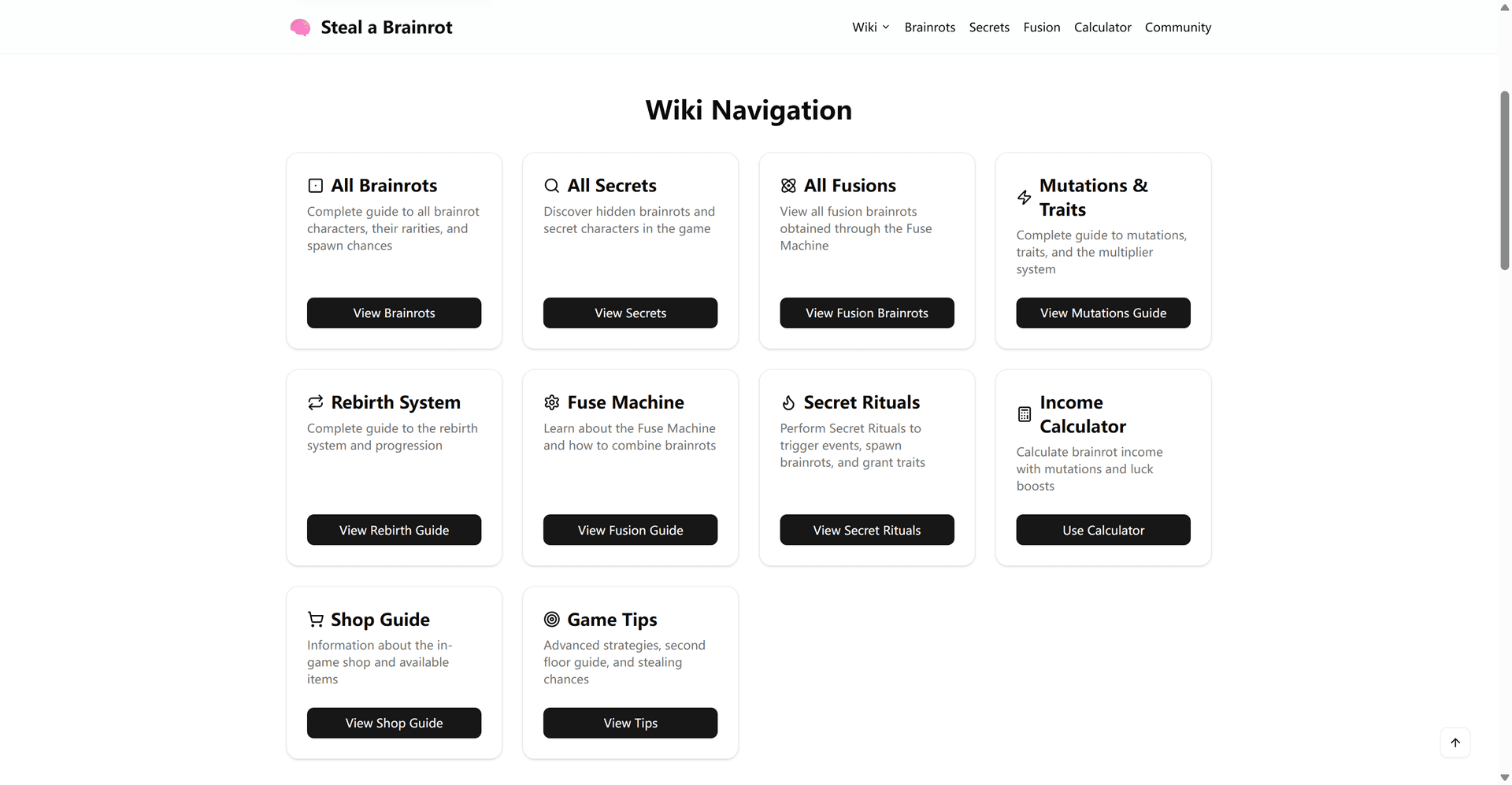Click the Rebirth System arrows icon
This screenshot has width=1512, height=785.
(x=316, y=403)
